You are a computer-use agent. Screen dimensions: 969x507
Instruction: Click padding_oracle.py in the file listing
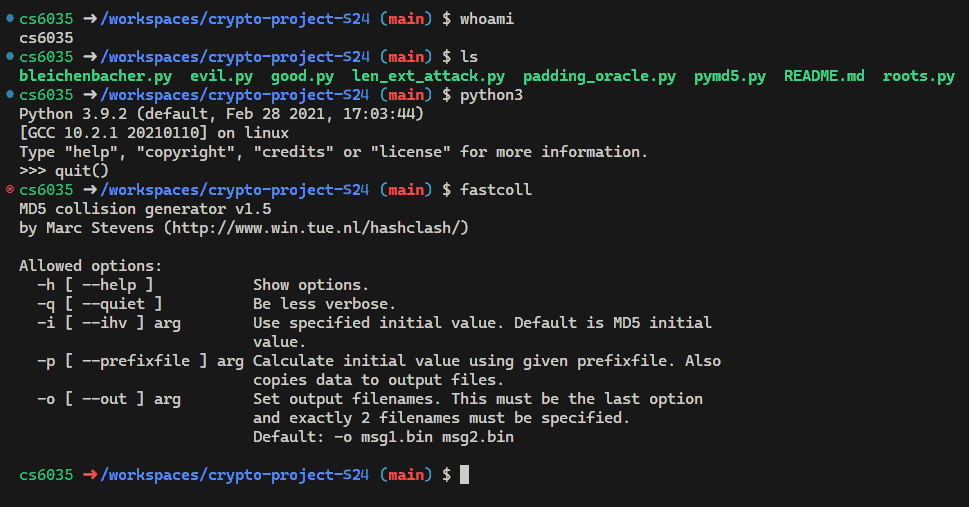point(599,76)
